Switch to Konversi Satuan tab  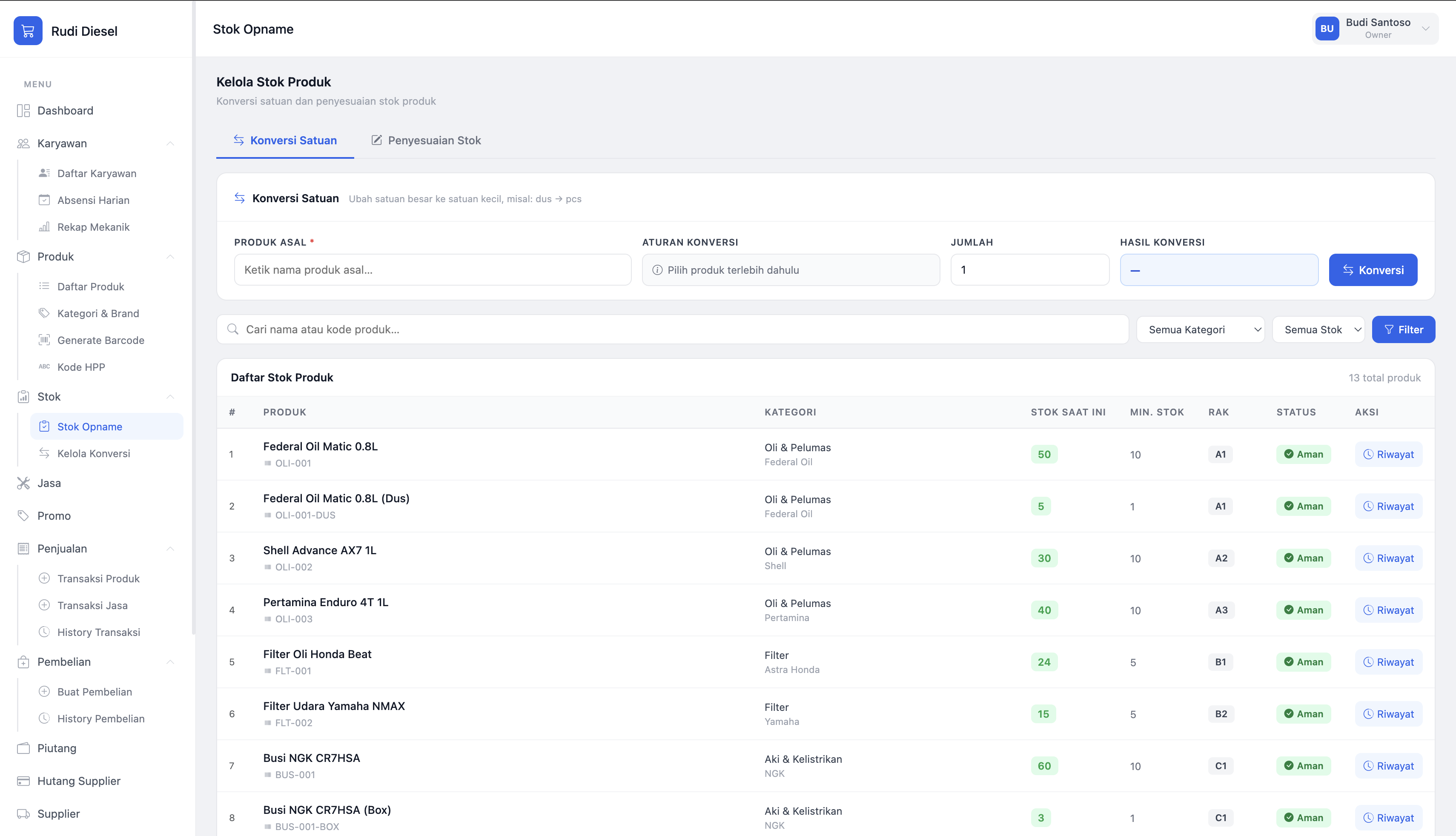pos(285,140)
